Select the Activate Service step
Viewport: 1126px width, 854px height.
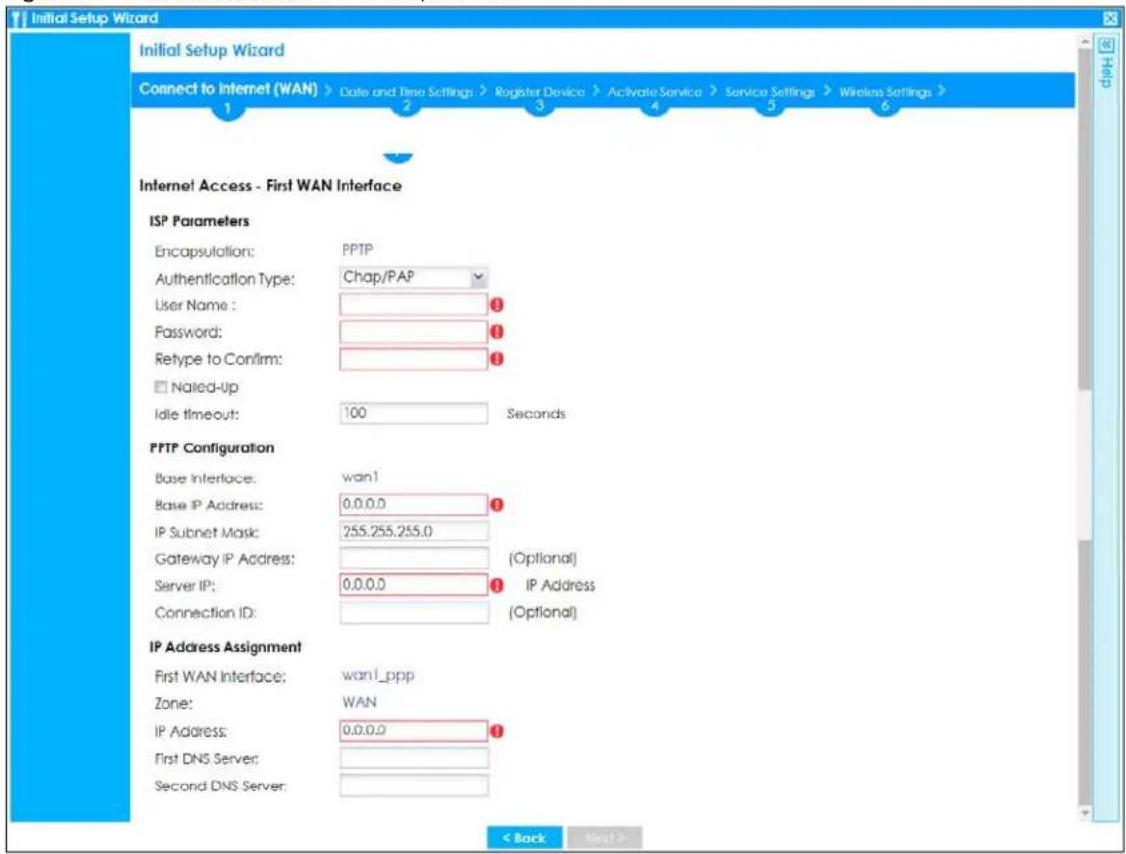[654, 92]
